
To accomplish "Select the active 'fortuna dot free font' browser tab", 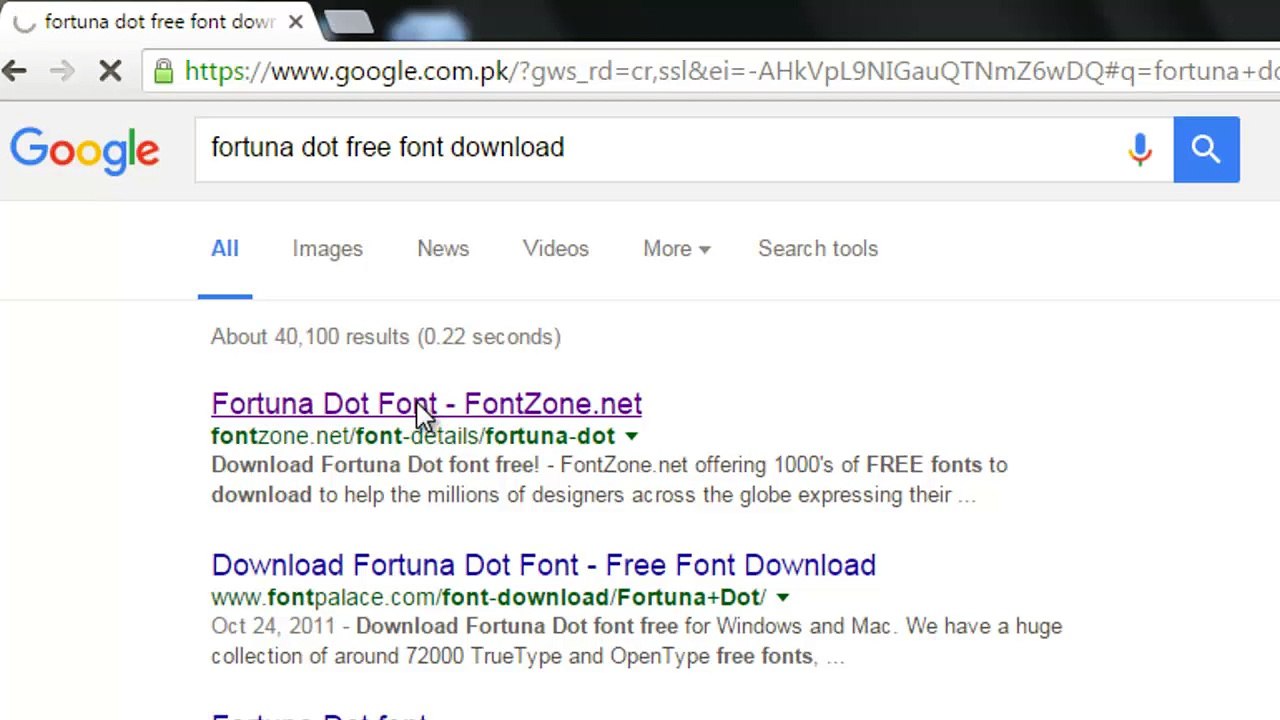I will pos(159,22).
